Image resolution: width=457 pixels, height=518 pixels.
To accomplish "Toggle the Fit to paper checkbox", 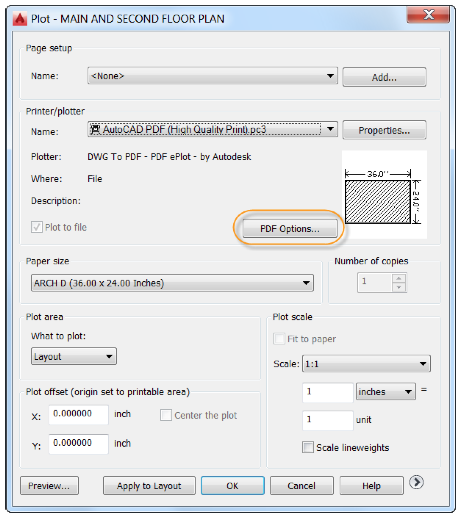I will pyautogui.click(x=279, y=339).
